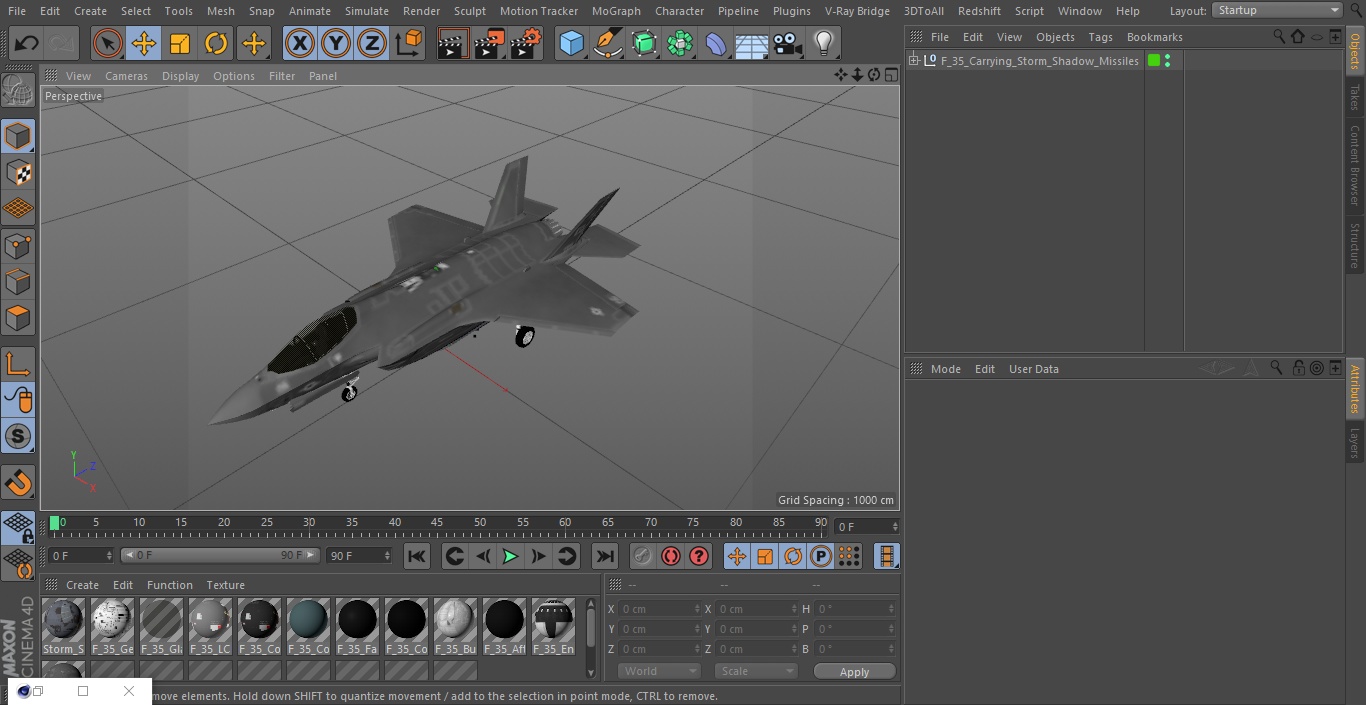
Task: Select the Live Selection tool
Action: pos(107,43)
